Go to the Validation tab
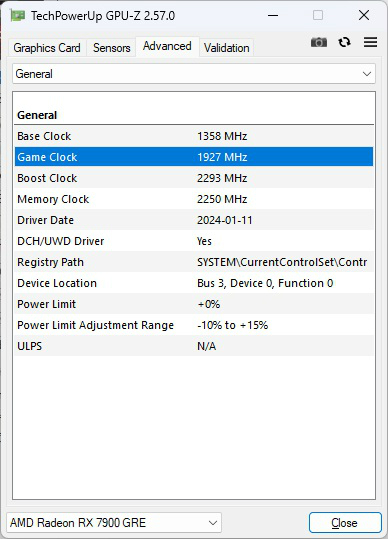 pyautogui.click(x=226, y=48)
